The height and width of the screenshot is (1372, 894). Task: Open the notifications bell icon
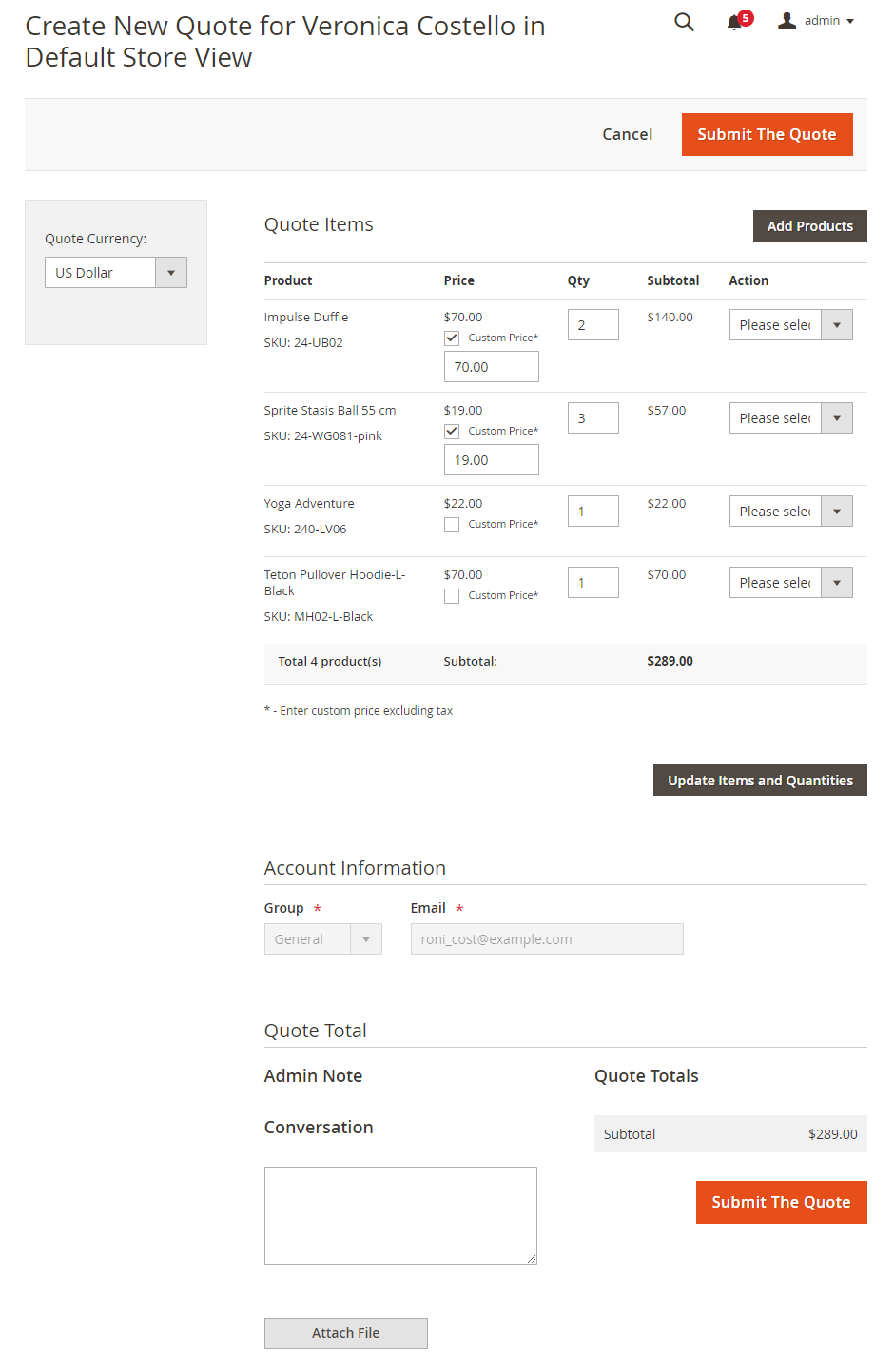coord(735,22)
